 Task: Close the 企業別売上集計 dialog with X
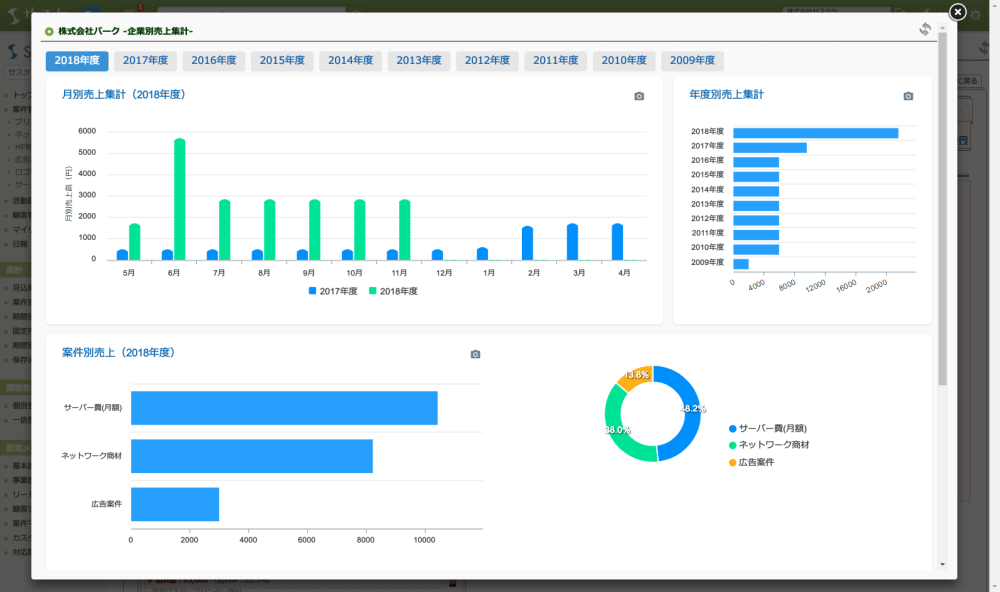pos(957,12)
